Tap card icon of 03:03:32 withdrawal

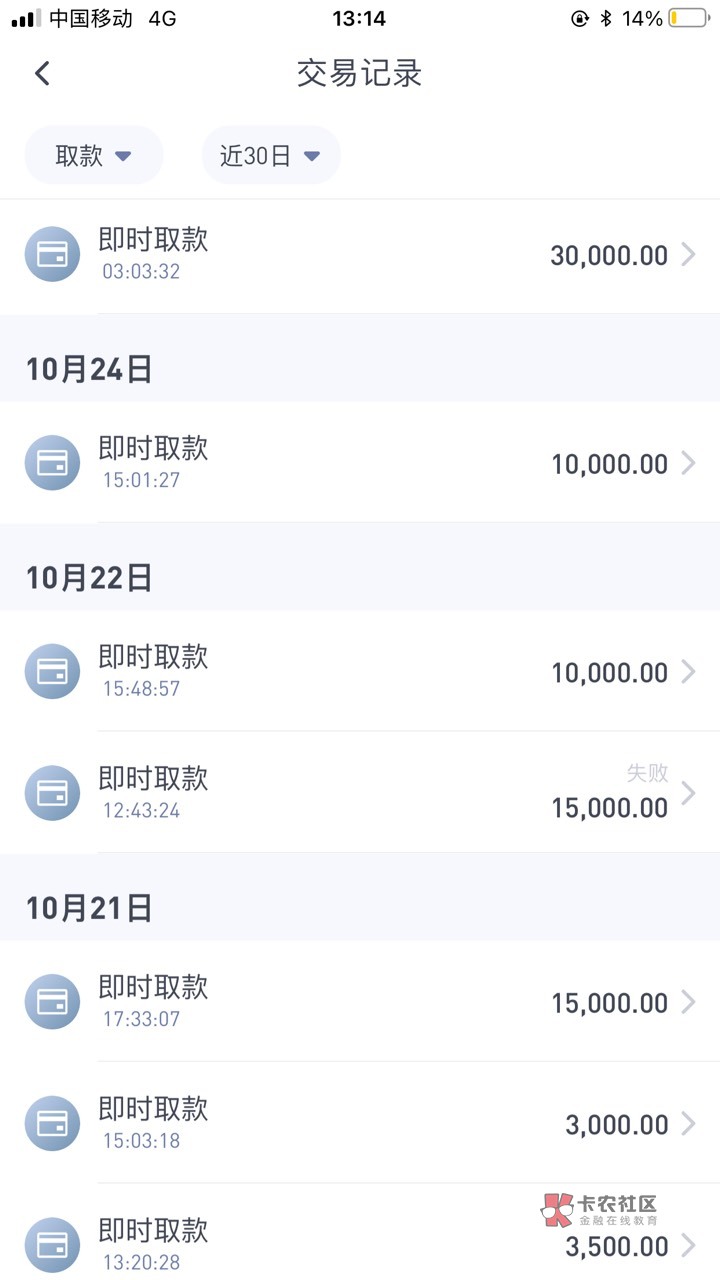click(52, 254)
